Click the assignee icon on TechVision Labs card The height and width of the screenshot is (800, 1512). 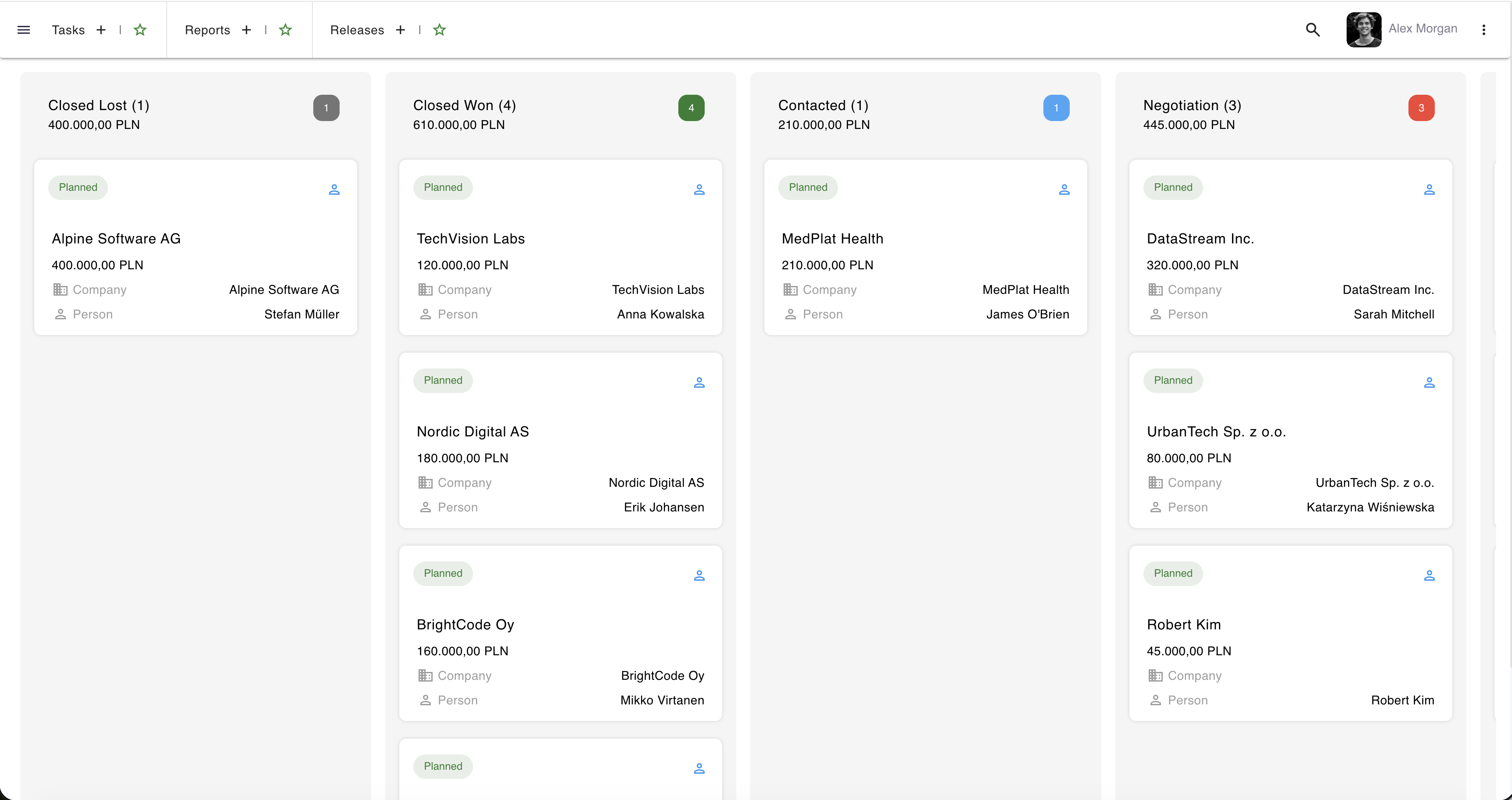coord(699,189)
